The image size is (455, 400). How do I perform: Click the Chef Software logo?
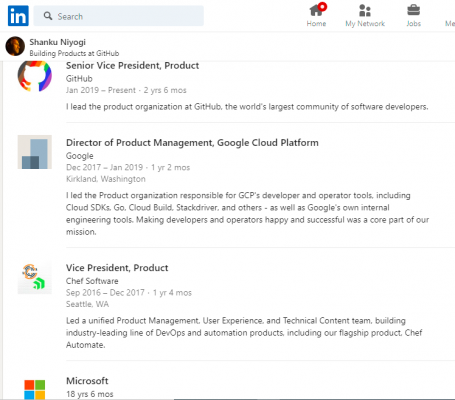tap(35, 277)
